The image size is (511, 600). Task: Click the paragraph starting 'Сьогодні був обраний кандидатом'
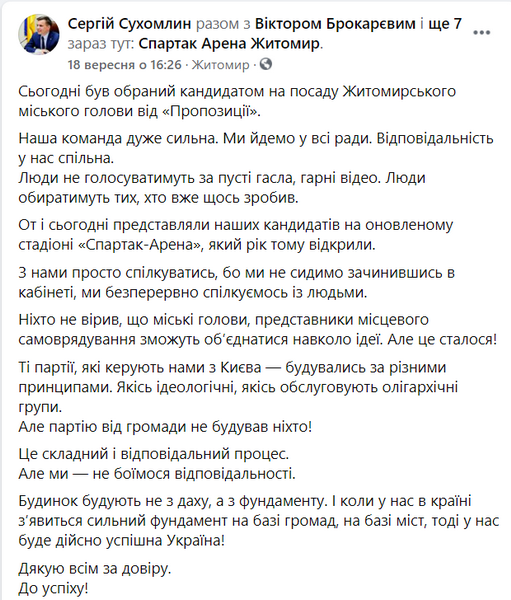click(x=237, y=101)
